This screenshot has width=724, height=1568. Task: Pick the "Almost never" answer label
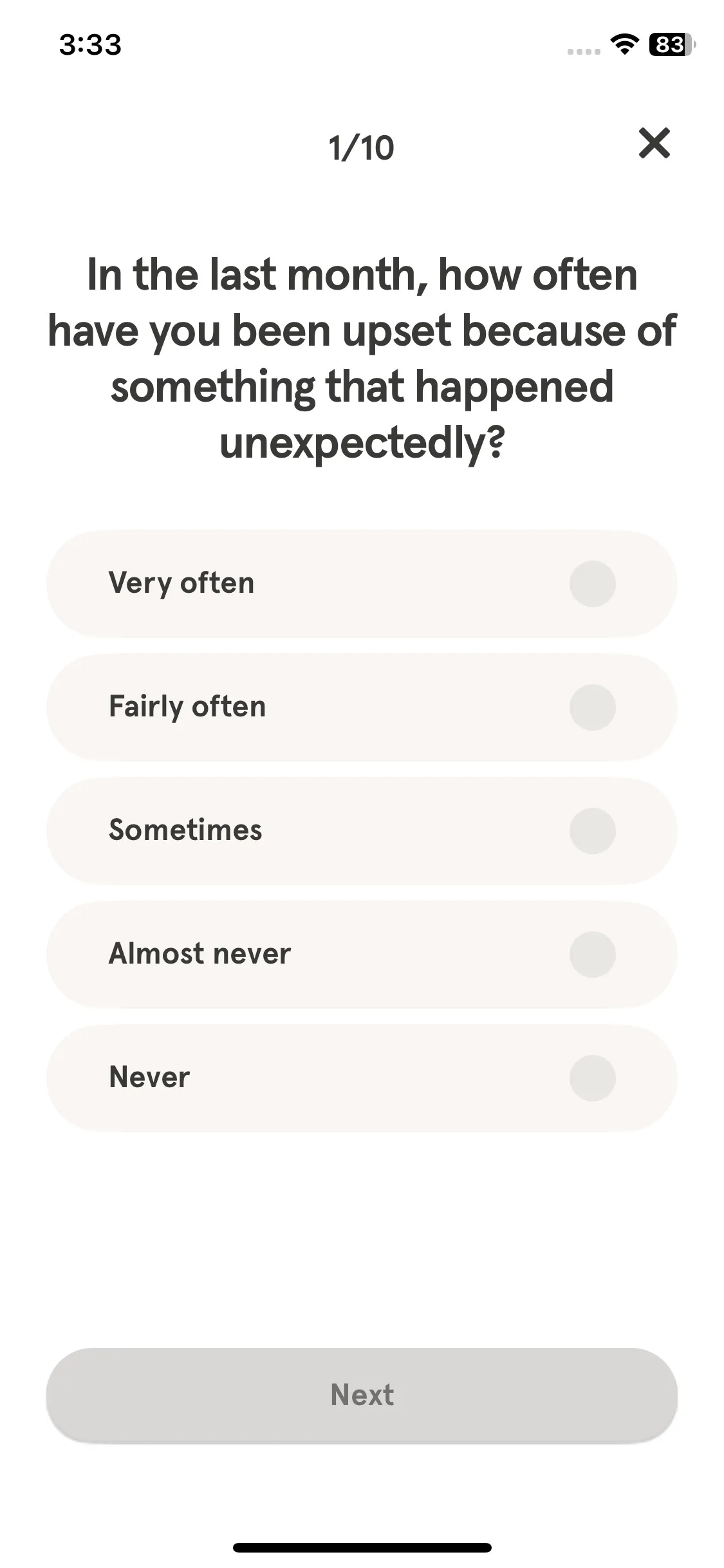(200, 953)
